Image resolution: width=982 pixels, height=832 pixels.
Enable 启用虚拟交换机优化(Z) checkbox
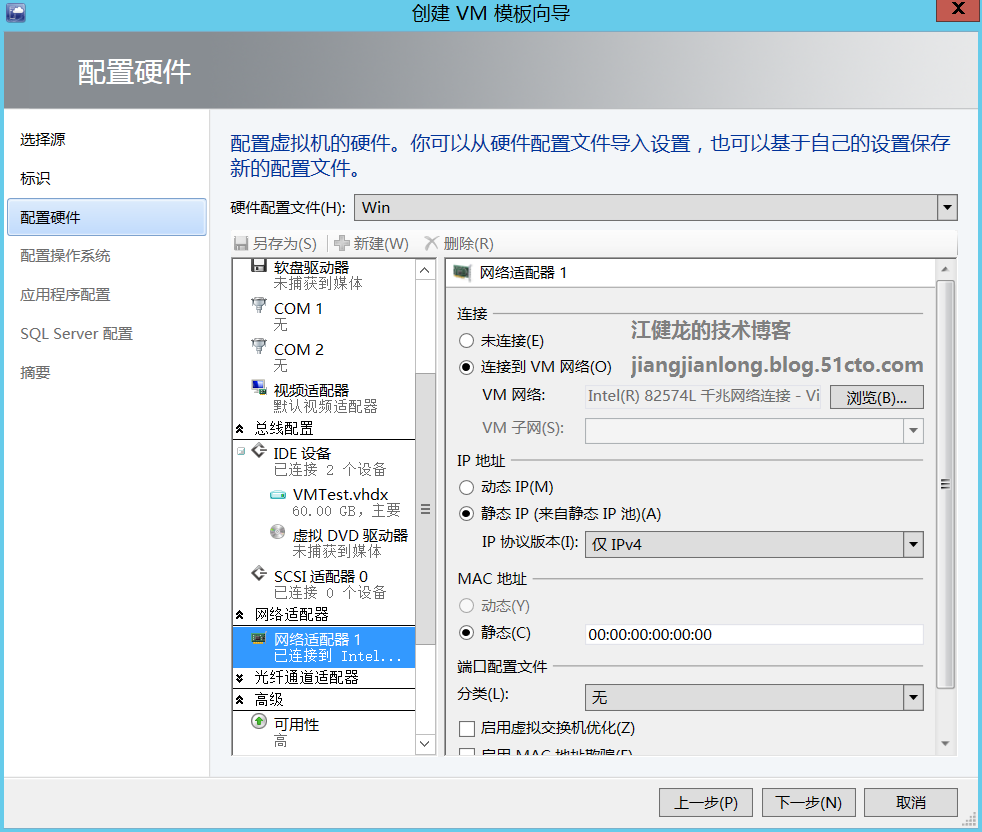click(467, 729)
